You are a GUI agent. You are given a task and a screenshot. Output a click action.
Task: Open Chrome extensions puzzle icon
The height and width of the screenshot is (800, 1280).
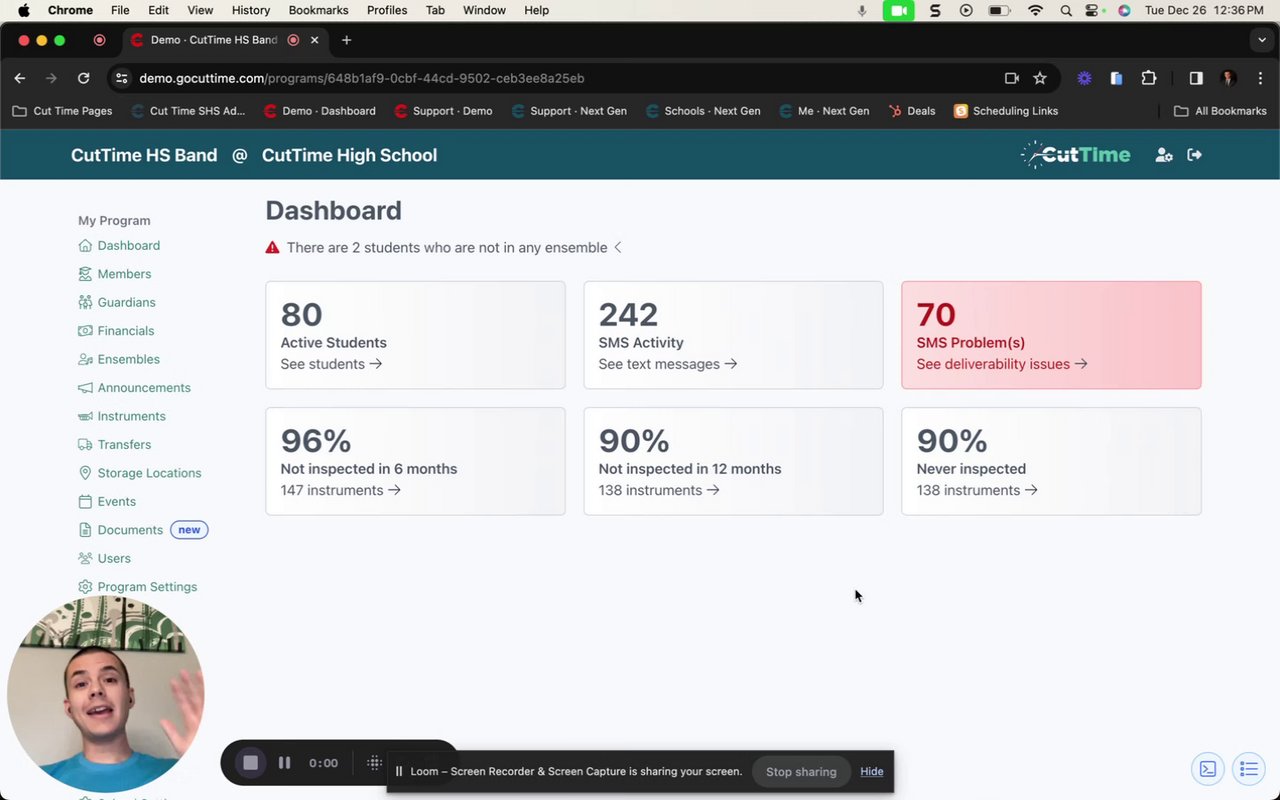click(x=1148, y=78)
